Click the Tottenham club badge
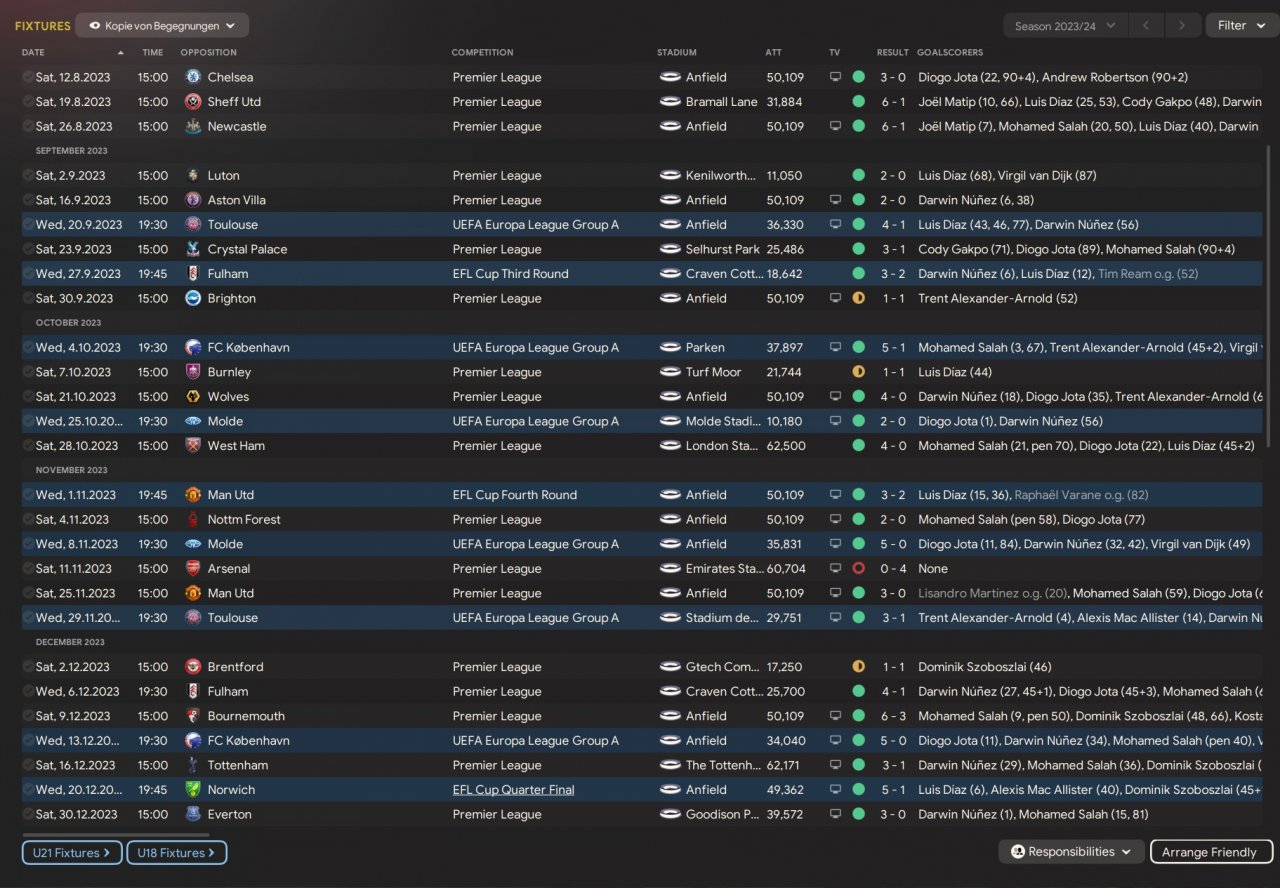 [193, 765]
